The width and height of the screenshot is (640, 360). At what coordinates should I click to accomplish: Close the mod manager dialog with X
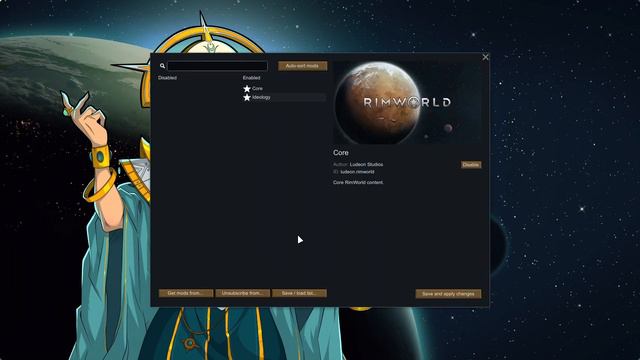click(x=485, y=58)
